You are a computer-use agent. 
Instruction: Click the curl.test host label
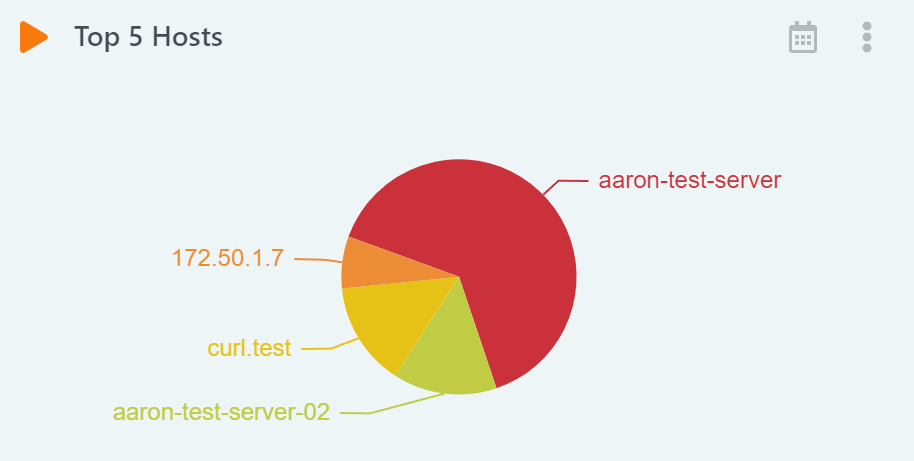pyautogui.click(x=249, y=349)
